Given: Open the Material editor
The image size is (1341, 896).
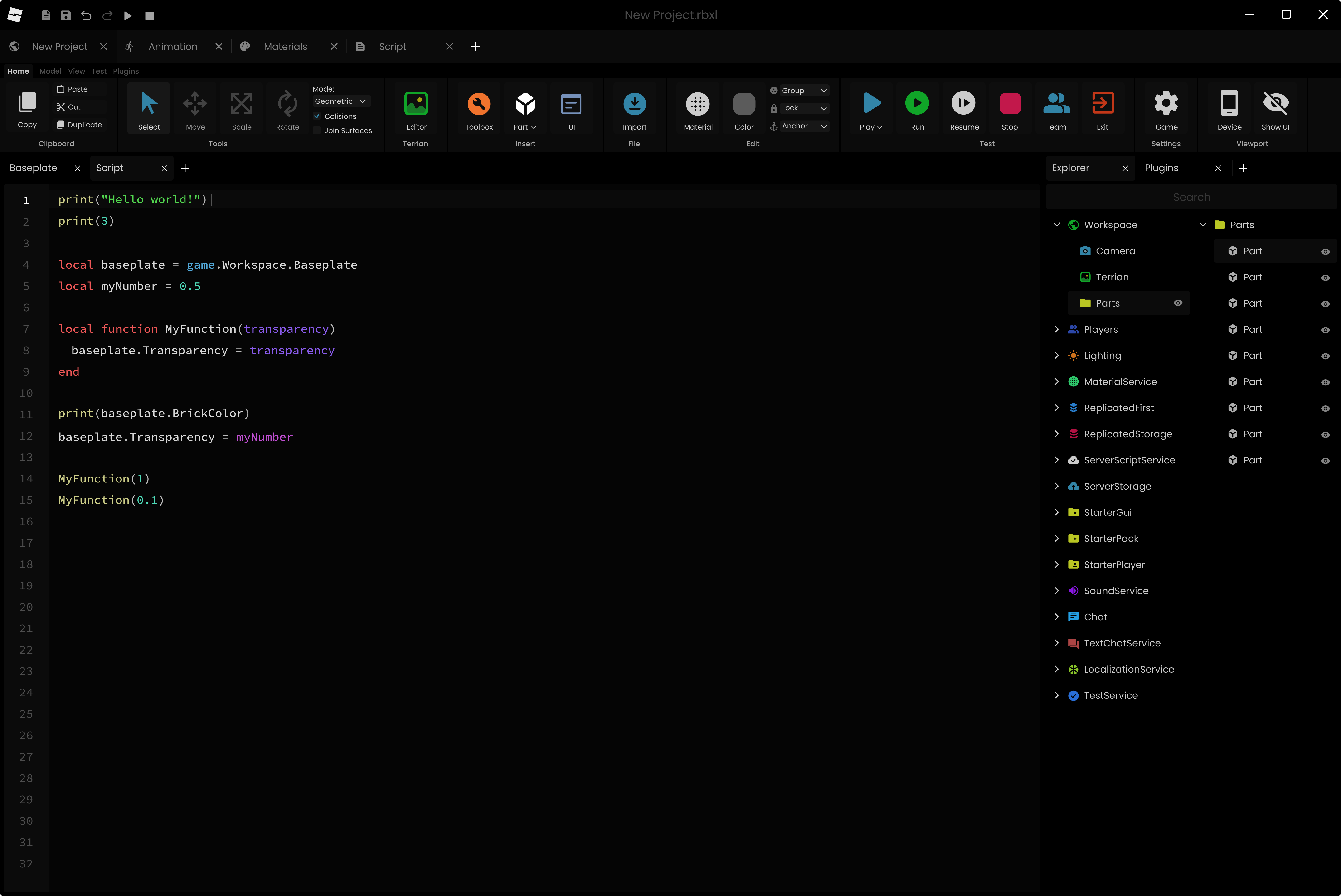Looking at the screenshot, I should pyautogui.click(x=698, y=109).
